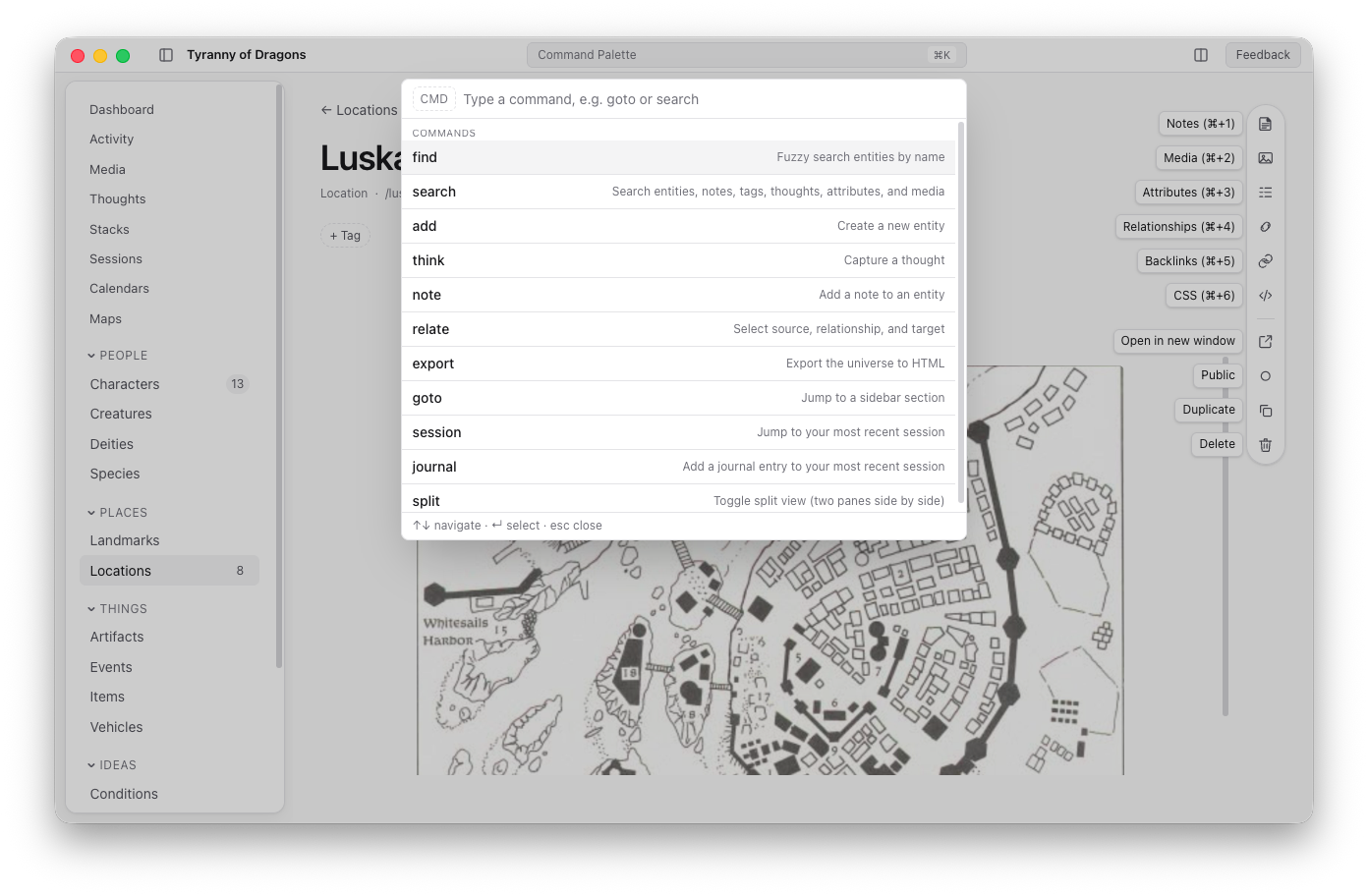Select the search command
Viewport: 1368px width, 896px height.
click(x=678, y=192)
